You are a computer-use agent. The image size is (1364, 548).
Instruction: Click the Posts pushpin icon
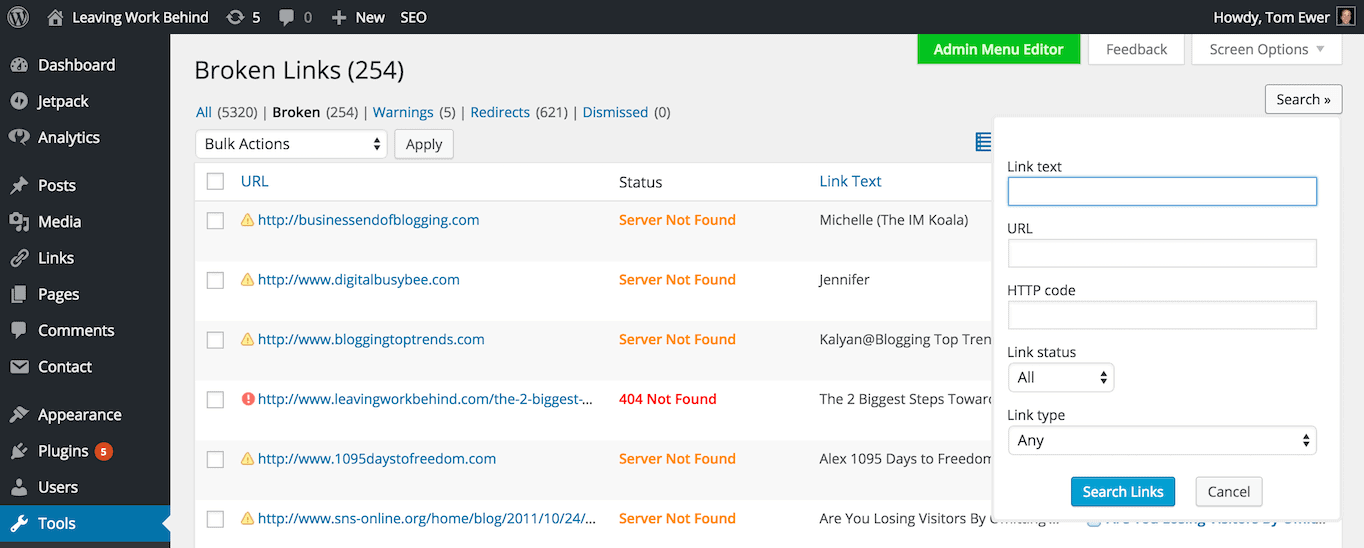(19, 185)
